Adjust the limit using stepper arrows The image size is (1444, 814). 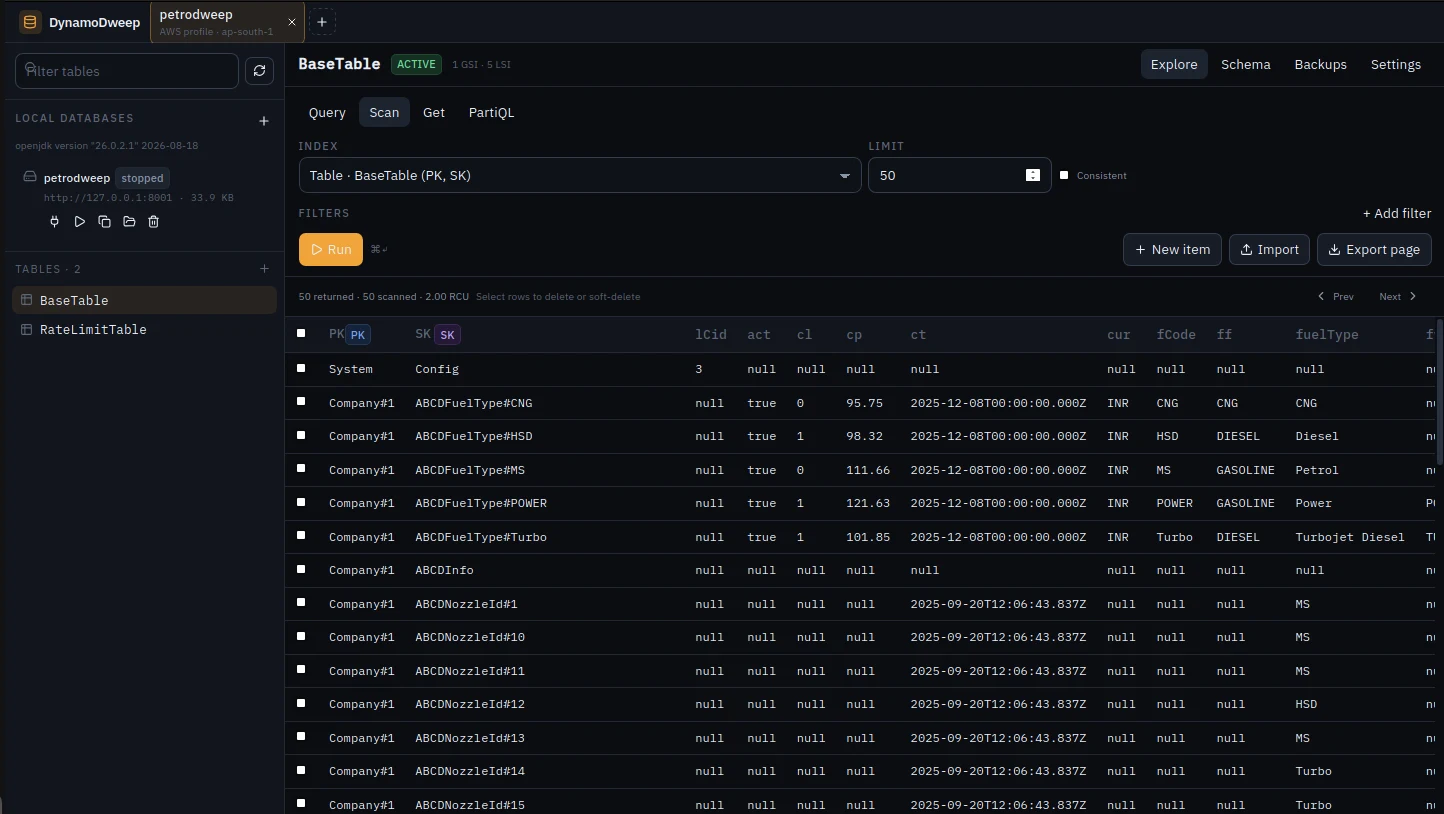tap(1033, 175)
